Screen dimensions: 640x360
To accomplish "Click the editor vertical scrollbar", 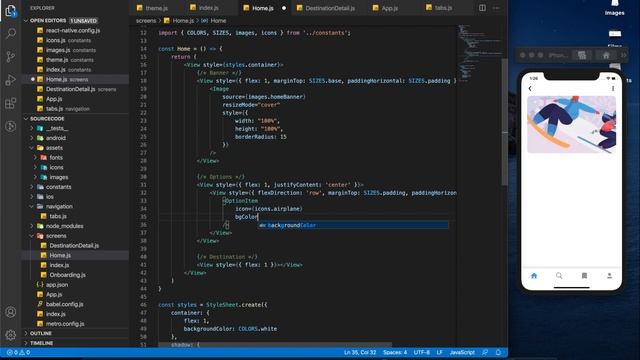I will click(504, 122).
